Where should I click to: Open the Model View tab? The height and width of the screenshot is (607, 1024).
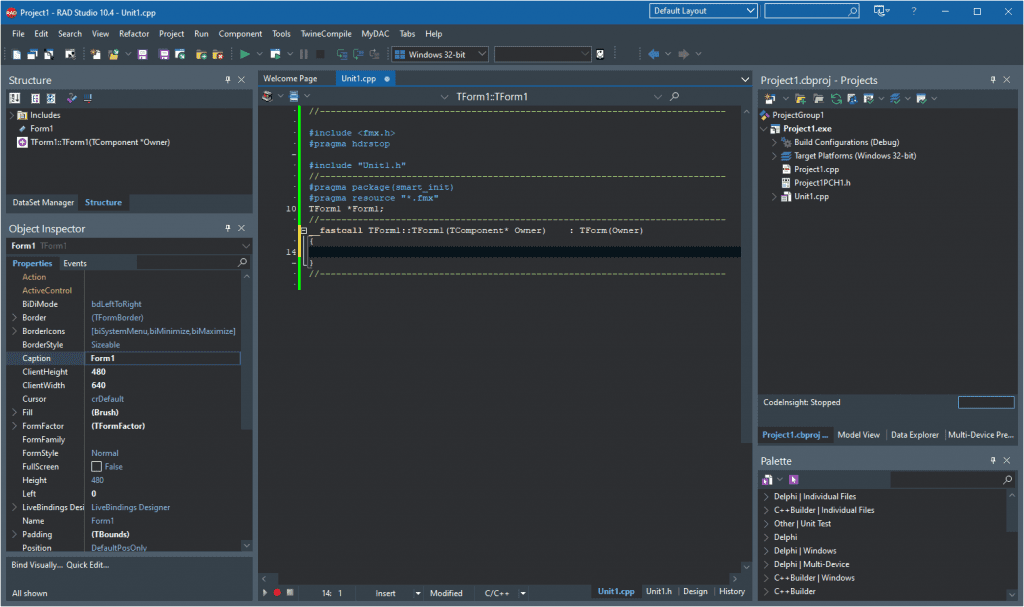click(x=858, y=435)
